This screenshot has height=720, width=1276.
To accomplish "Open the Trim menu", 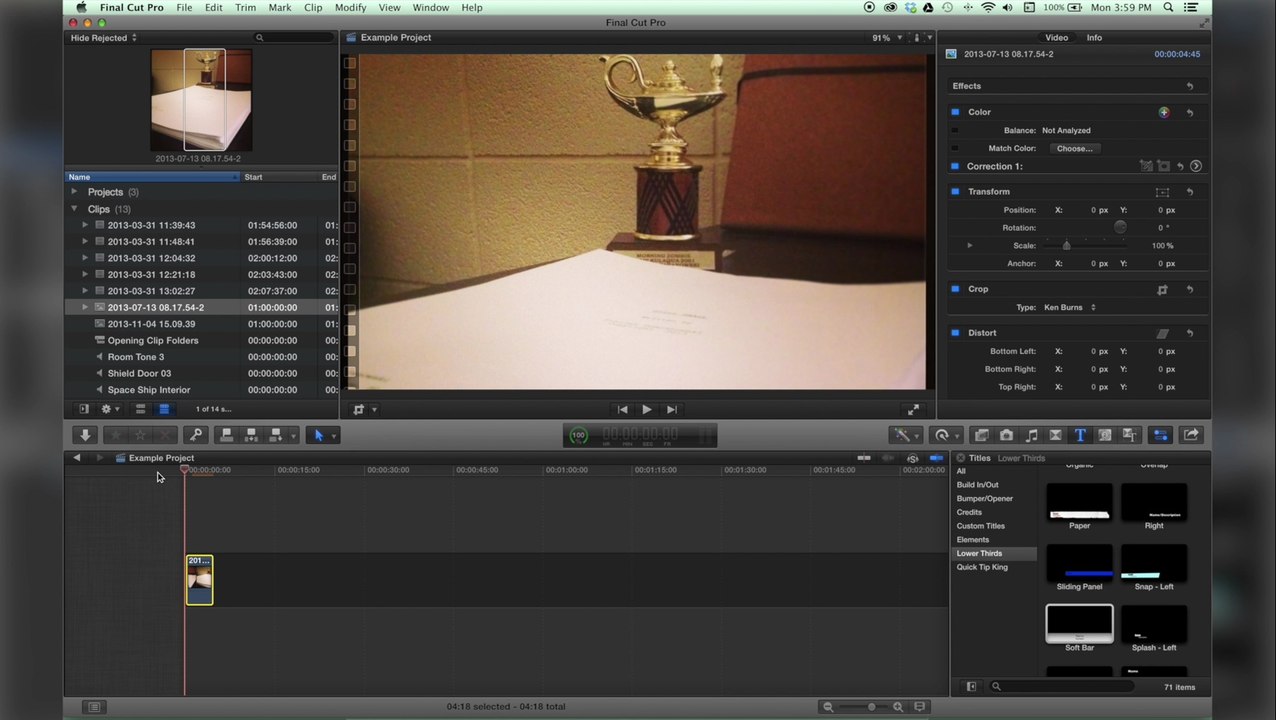I will coord(245,7).
